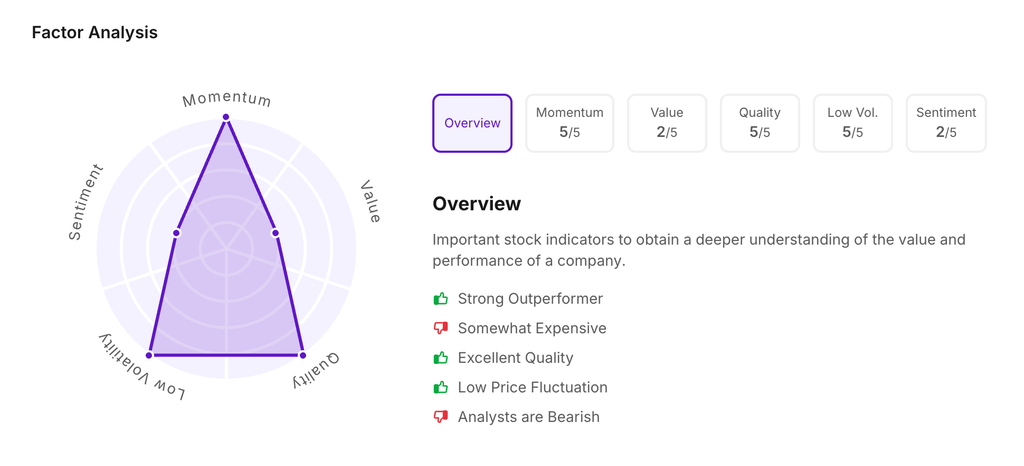1024x466 pixels.
Task: Click thumbs-down icon beside Analysts are Bearish
Action: point(440,417)
